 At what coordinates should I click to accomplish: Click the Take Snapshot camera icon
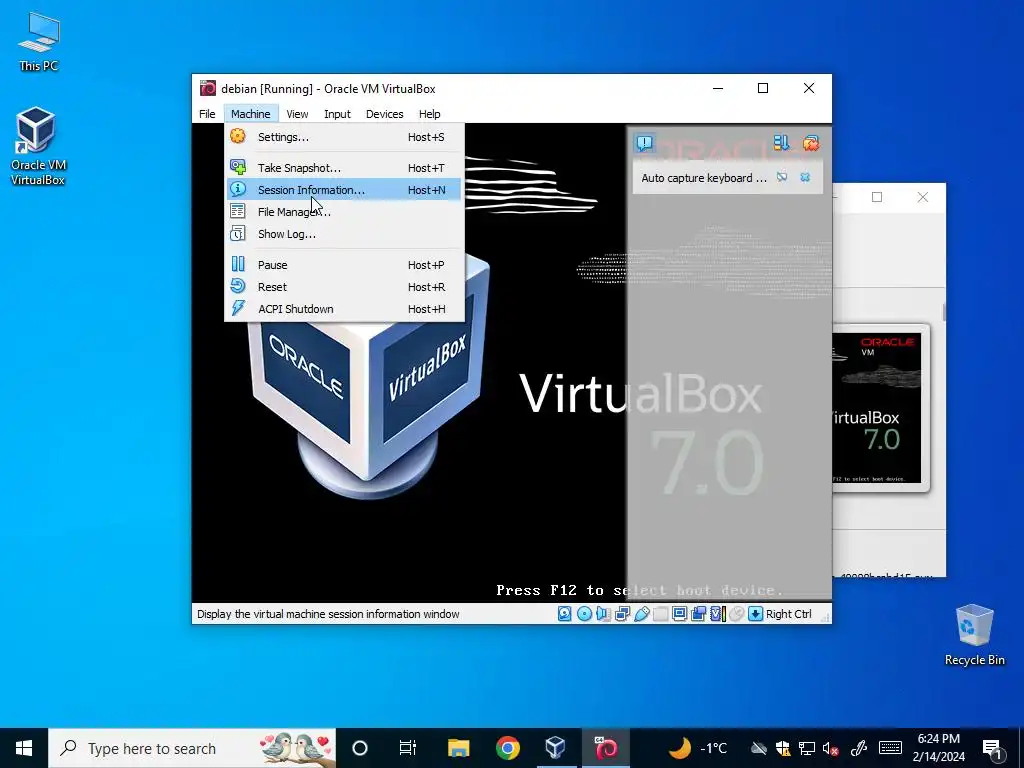pos(238,167)
